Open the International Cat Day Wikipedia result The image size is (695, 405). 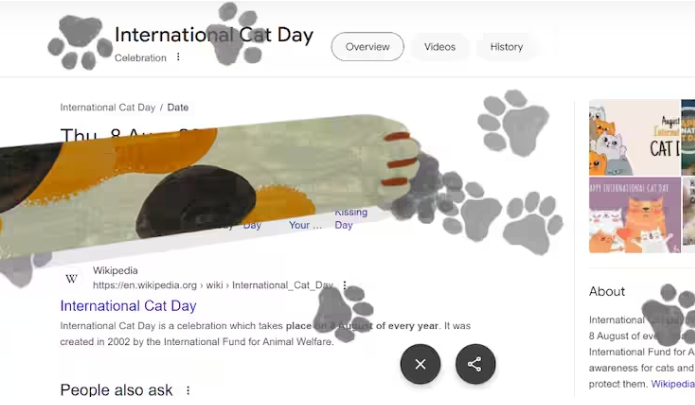click(x=128, y=306)
